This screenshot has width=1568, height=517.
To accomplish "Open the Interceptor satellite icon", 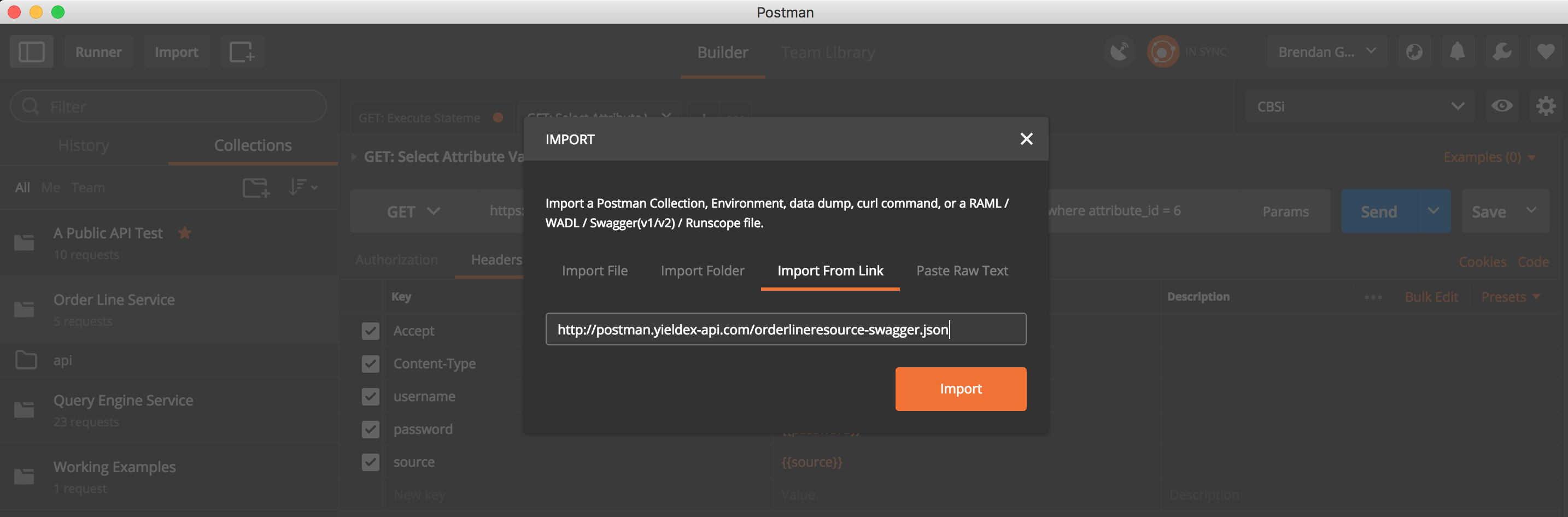I will [x=1119, y=51].
